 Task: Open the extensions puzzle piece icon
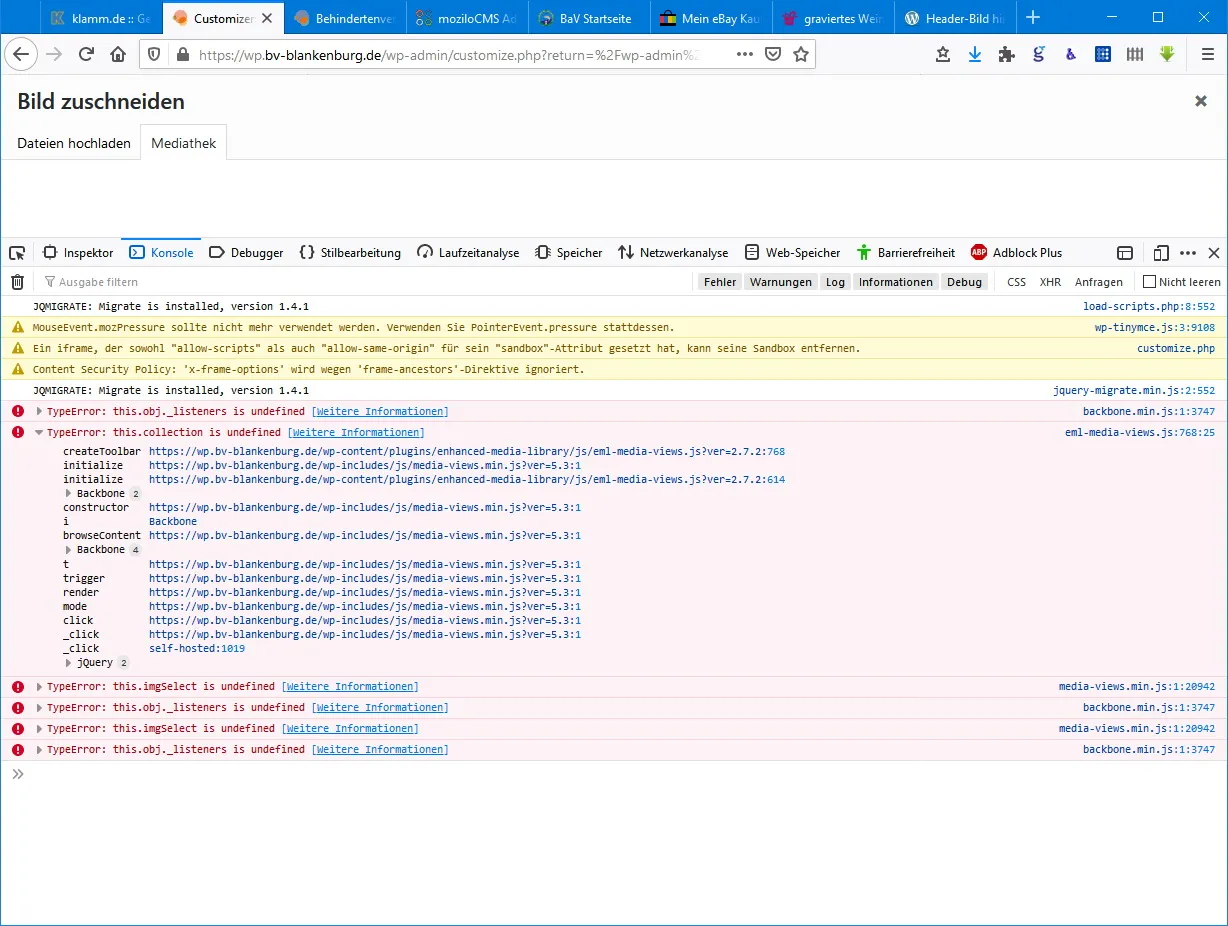tap(1007, 55)
